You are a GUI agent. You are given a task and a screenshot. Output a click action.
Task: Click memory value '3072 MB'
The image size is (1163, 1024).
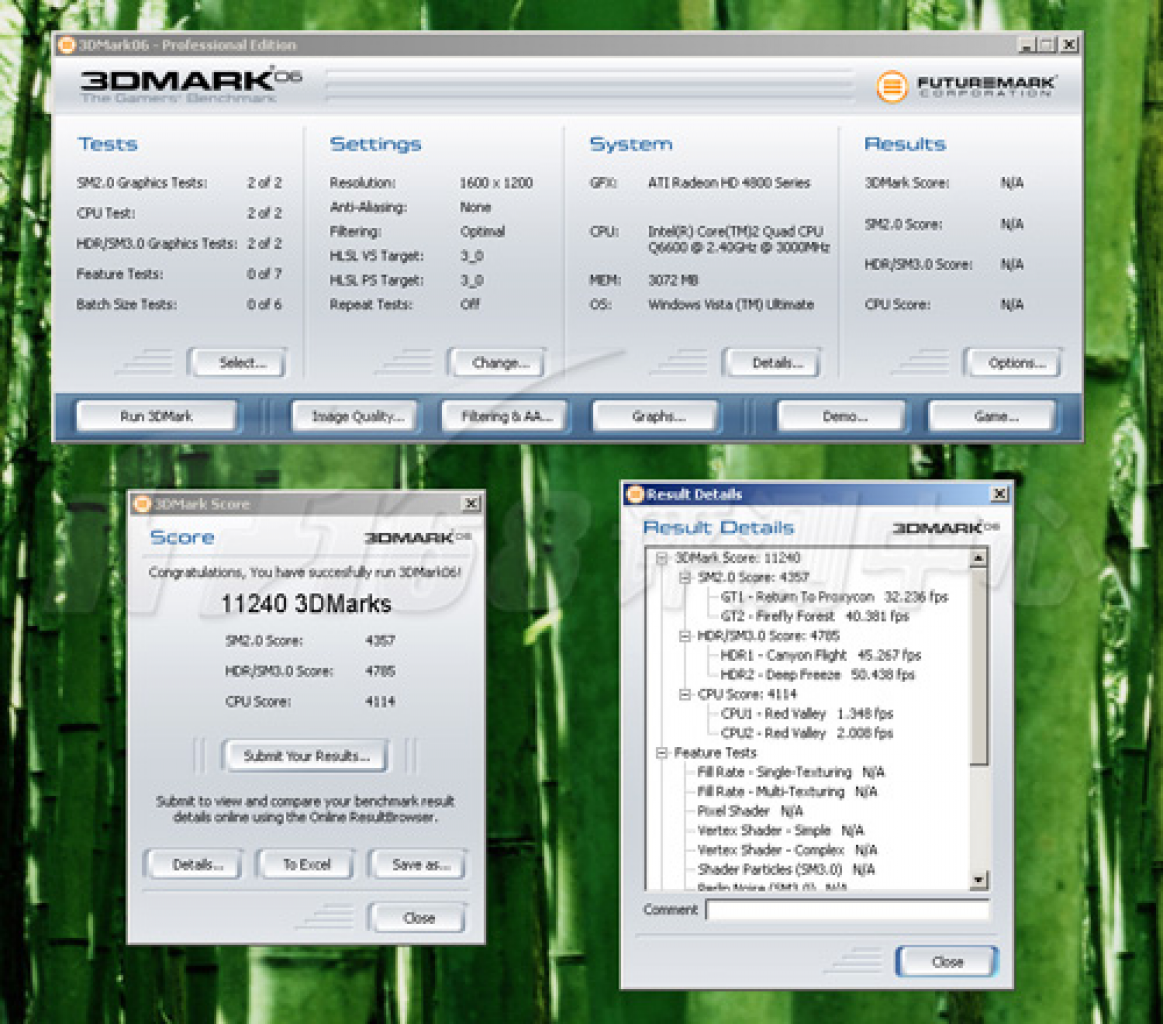[x=673, y=280]
